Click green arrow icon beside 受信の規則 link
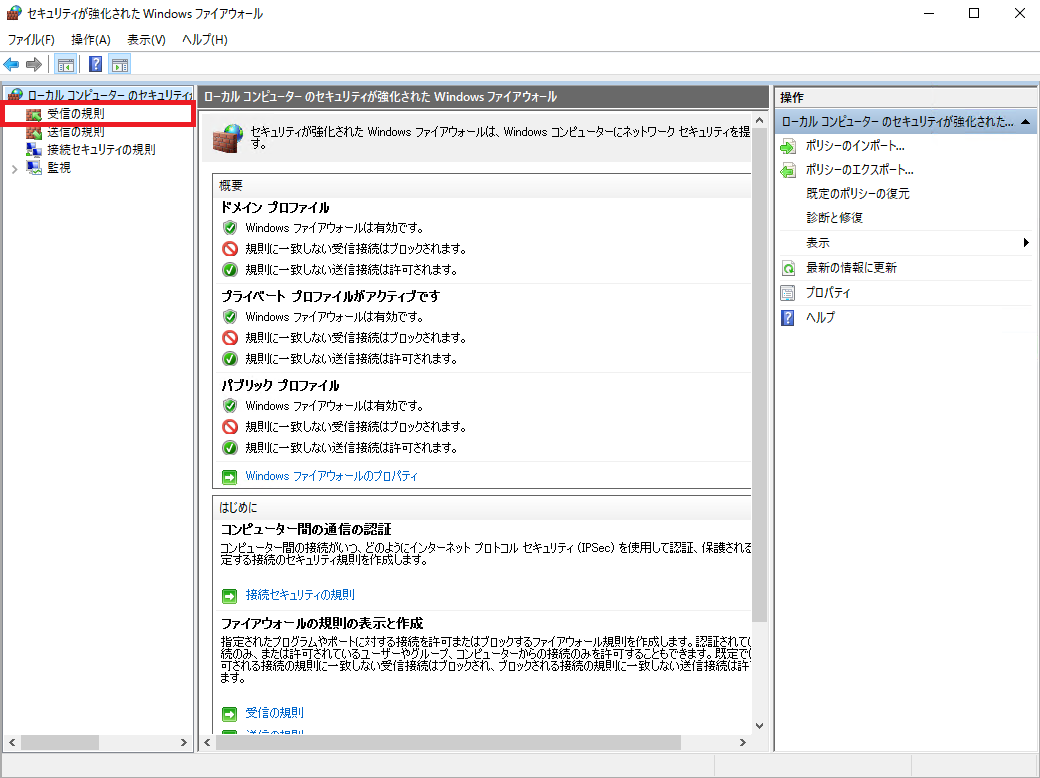Image resolution: width=1040 pixels, height=778 pixels. point(229,714)
